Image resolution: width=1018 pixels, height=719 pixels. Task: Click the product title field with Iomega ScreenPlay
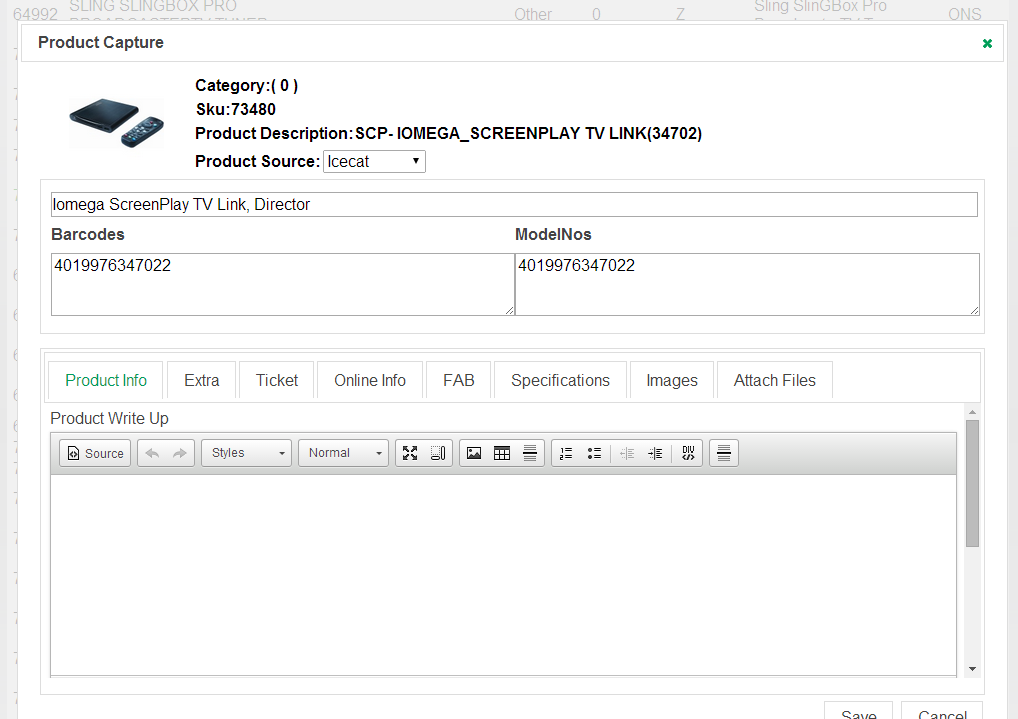(514, 205)
